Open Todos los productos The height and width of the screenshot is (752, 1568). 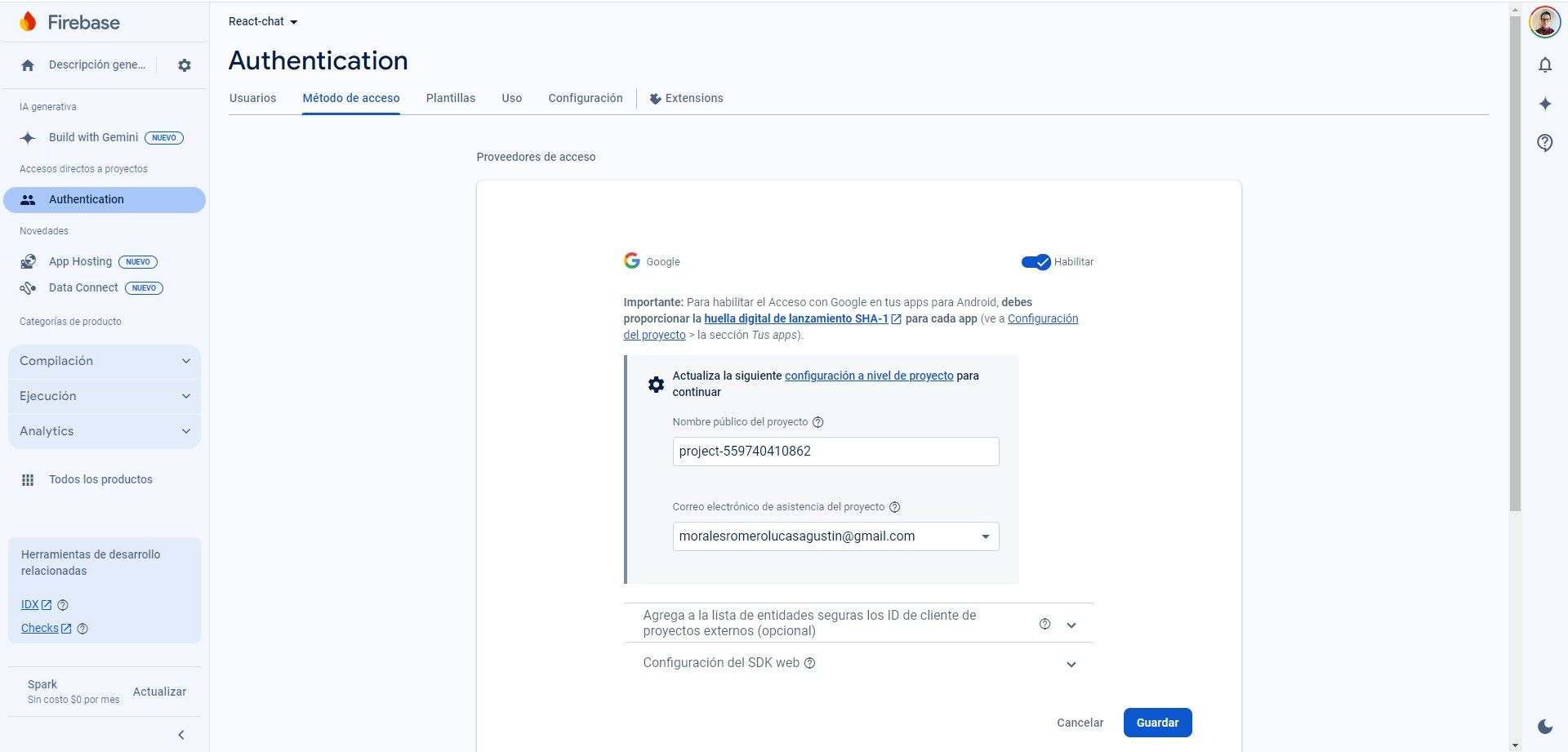[x=100, y=479]
